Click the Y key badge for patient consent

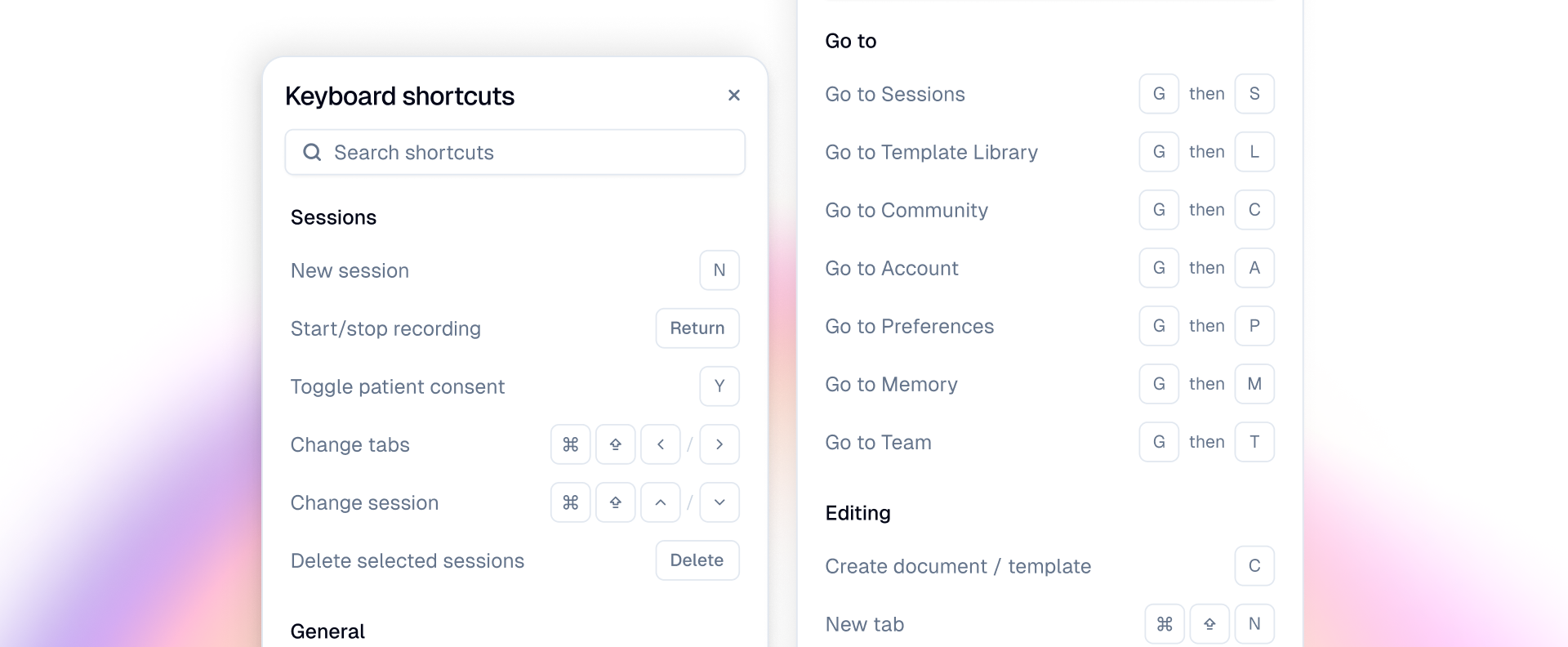pos(719,386)
